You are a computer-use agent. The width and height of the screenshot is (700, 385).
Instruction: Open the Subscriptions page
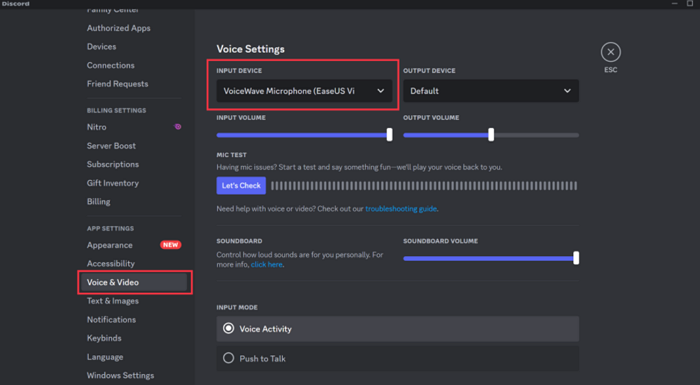(x=112, y=164)
